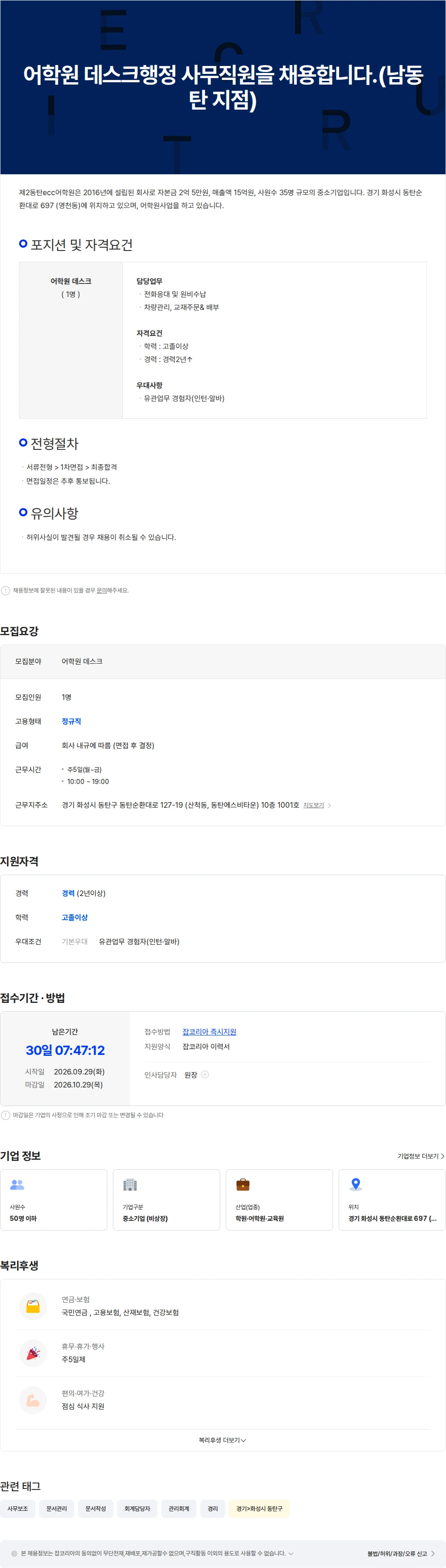Click the employee count people icon
The width and height of the screenshot is (446, 1568).
click(17, 1185)
